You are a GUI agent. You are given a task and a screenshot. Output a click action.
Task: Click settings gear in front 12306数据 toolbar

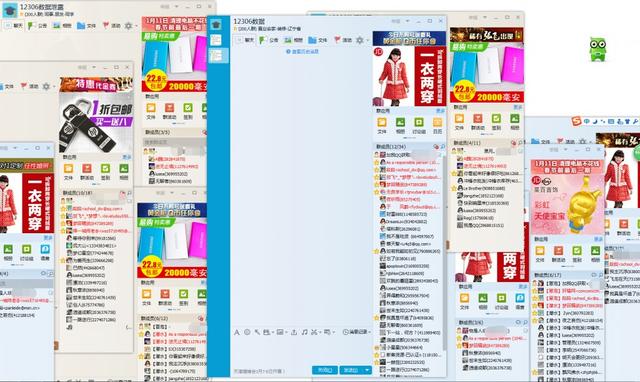click(x=360, y=40)
